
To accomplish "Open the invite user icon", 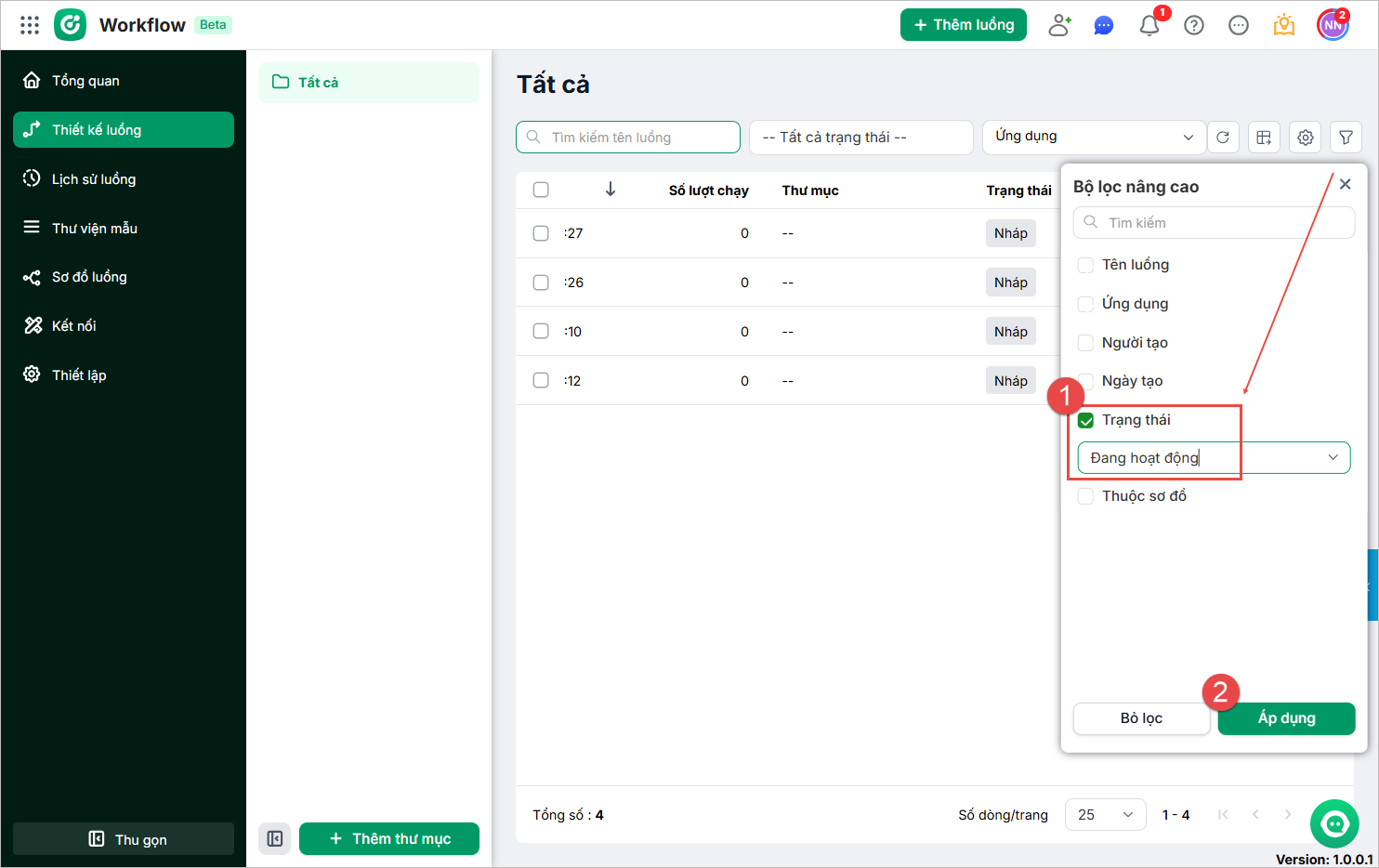I will click(1059, 25).
